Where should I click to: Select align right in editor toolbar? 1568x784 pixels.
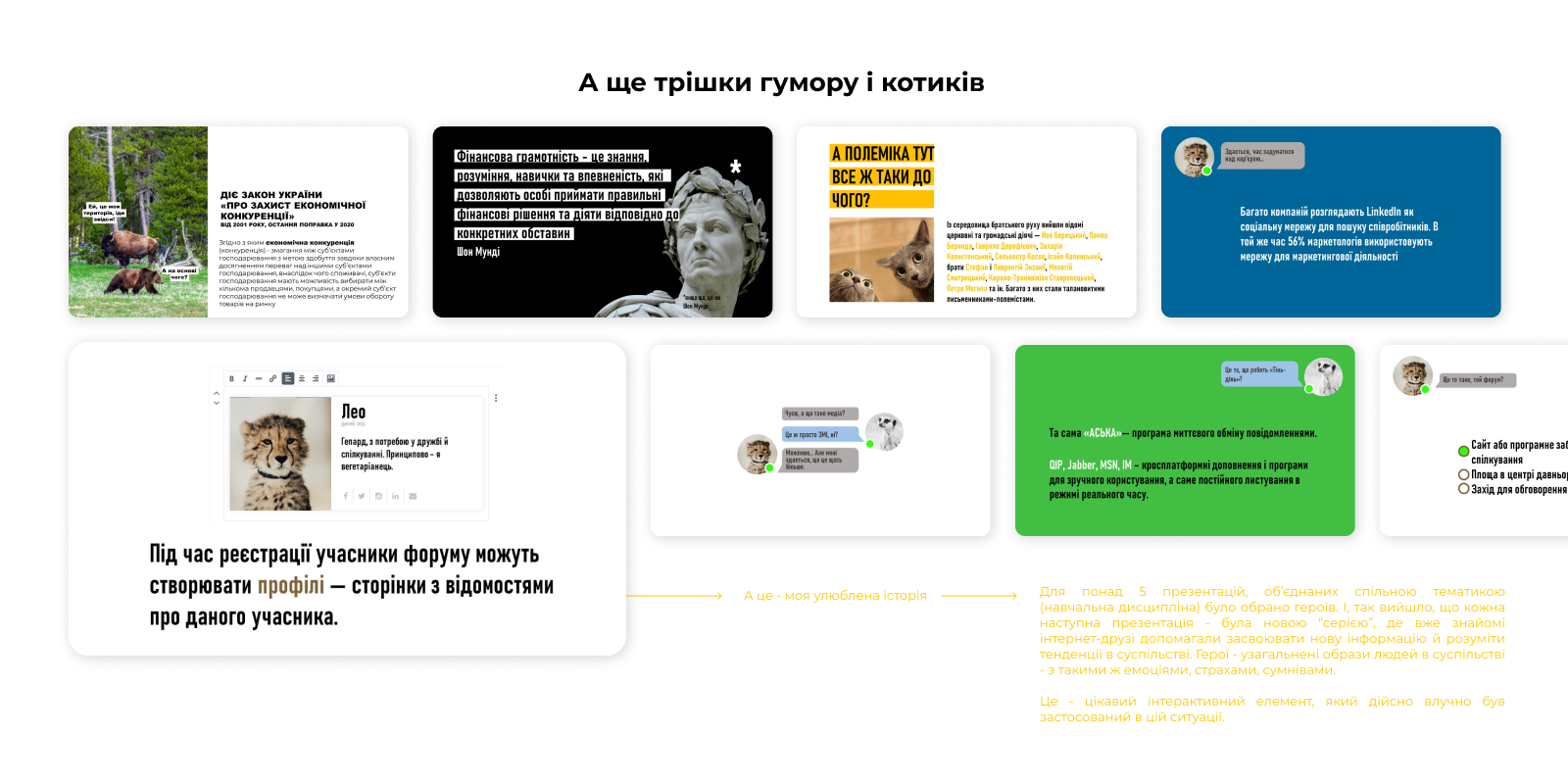click(x=316, y=378)
